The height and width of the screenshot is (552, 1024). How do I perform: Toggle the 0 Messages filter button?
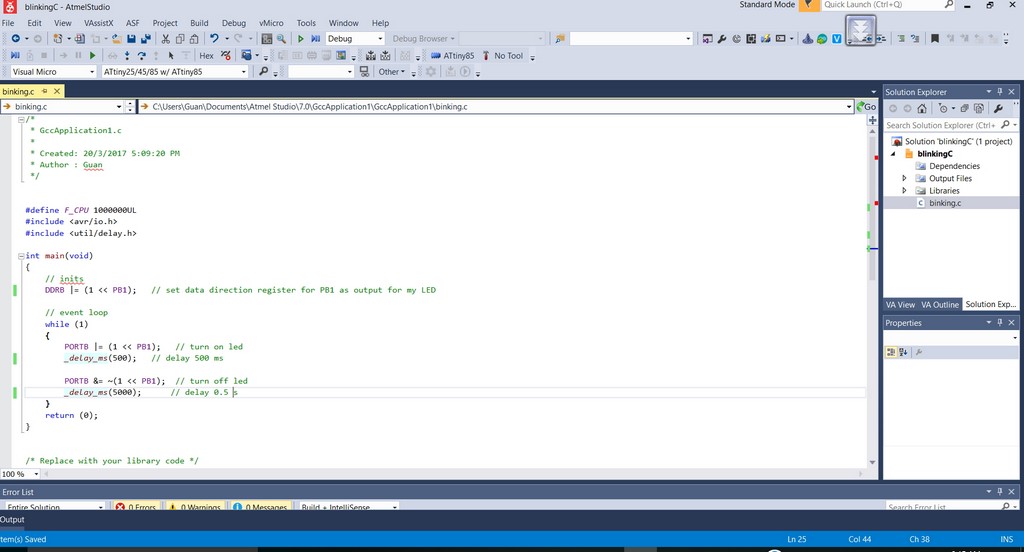point(261,507)
